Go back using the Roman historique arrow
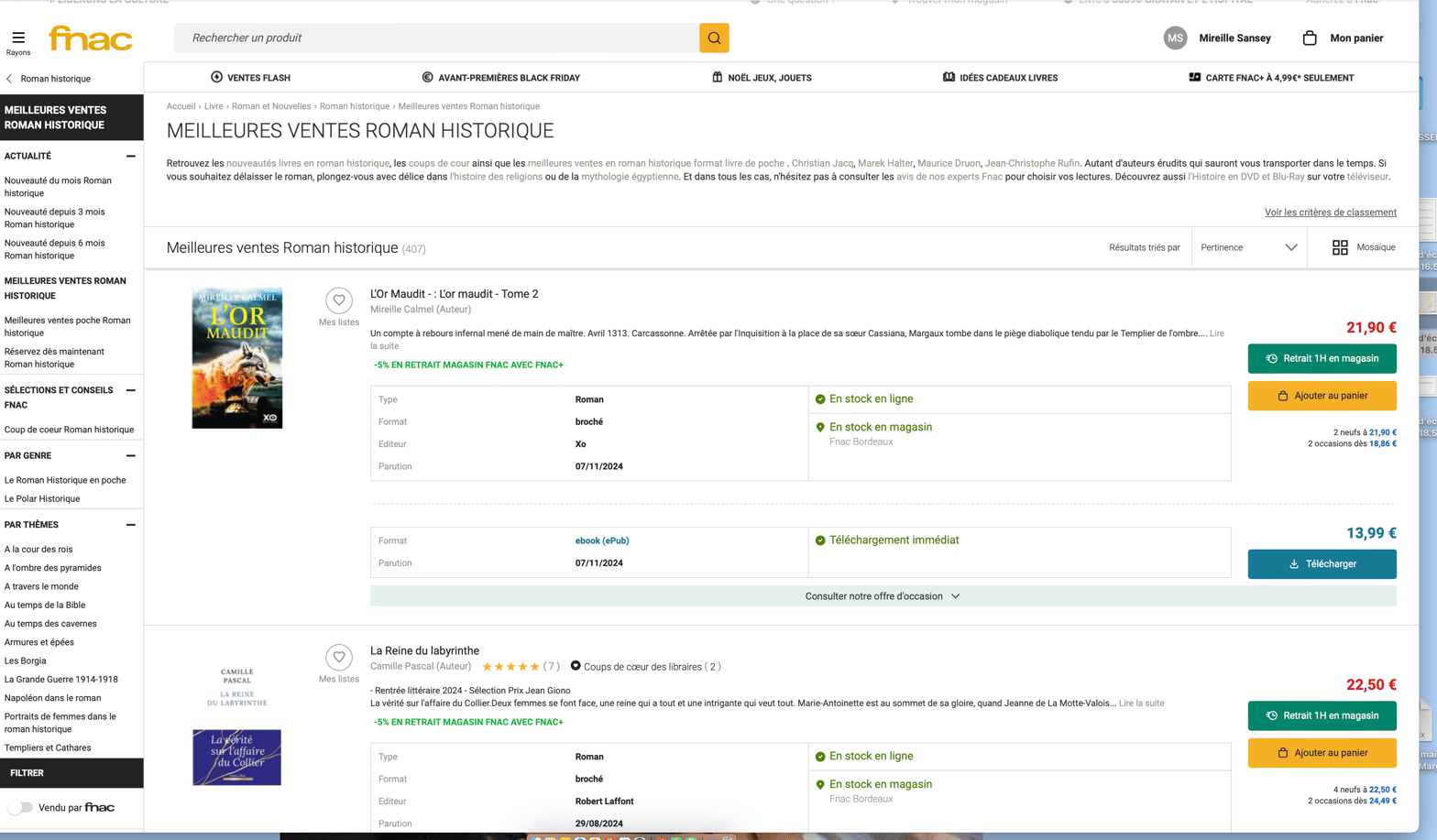 9,79
